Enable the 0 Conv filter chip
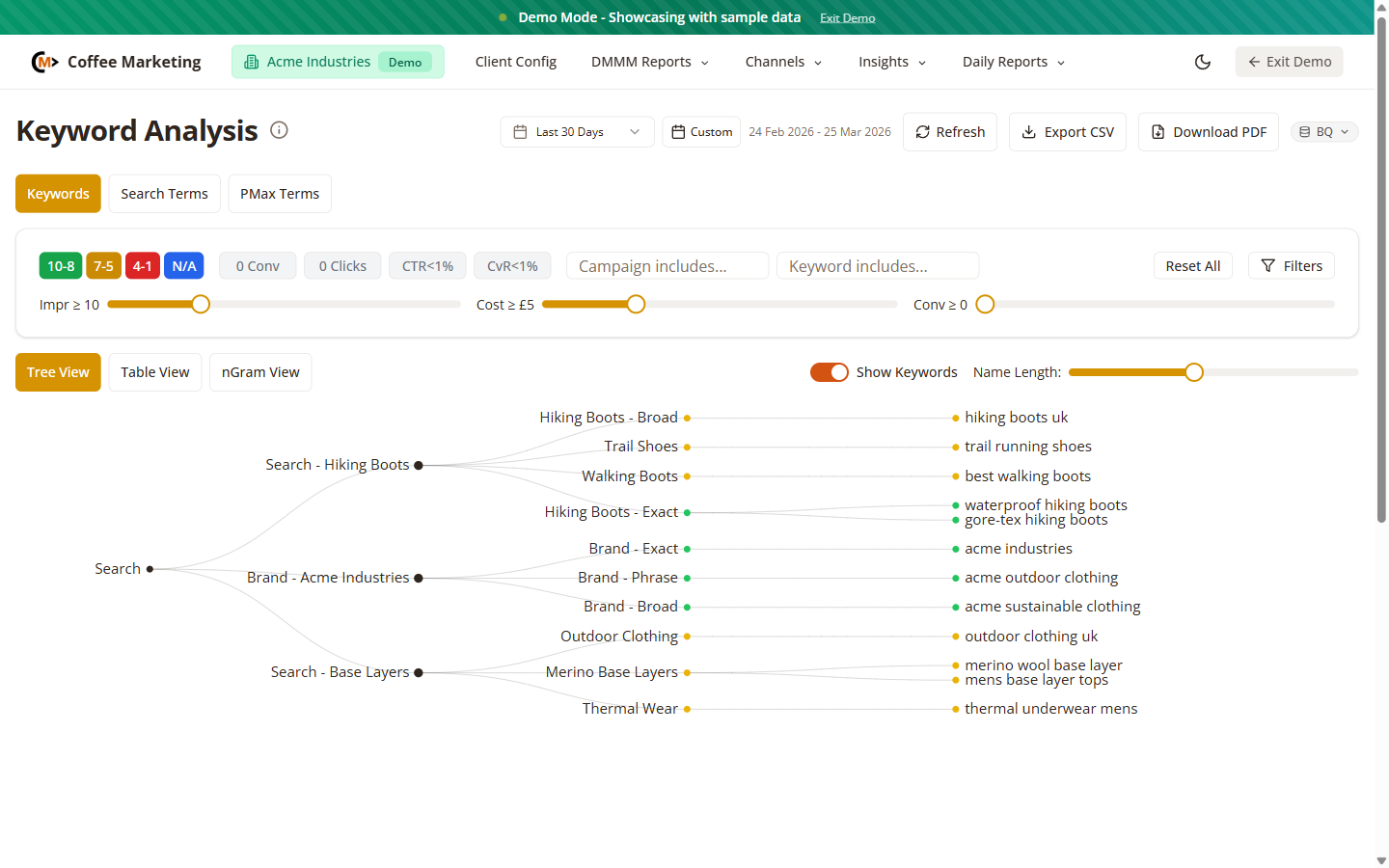Viewport: 1389px width, 868px height. click(x=257, y=265)
